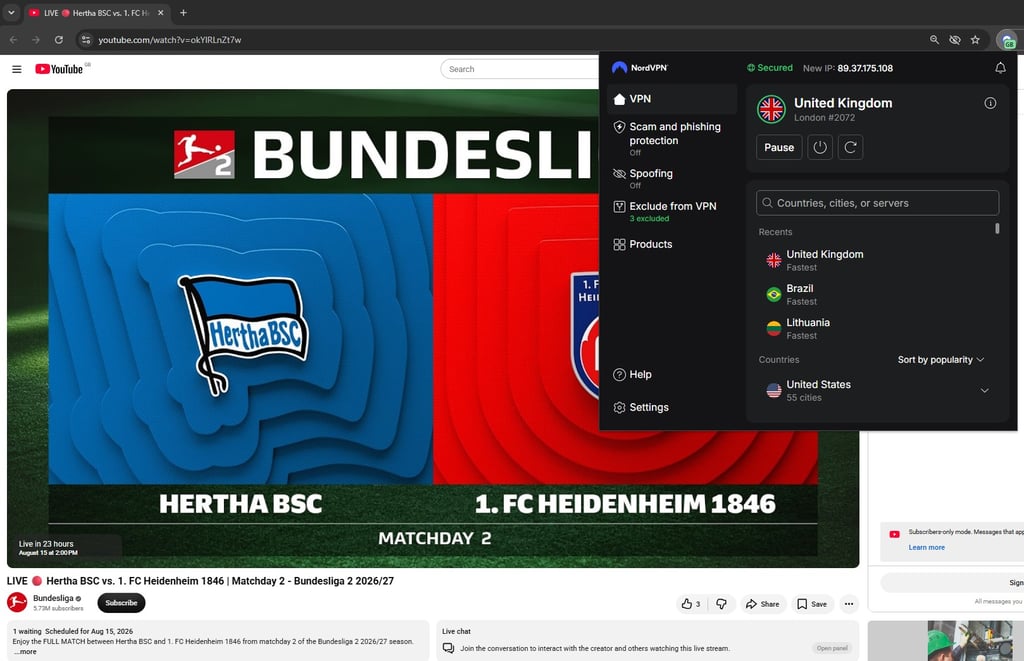Click the Secured status label
Image resolution: width=1024 pixels, height=661 pixels.
click(770, 68)
